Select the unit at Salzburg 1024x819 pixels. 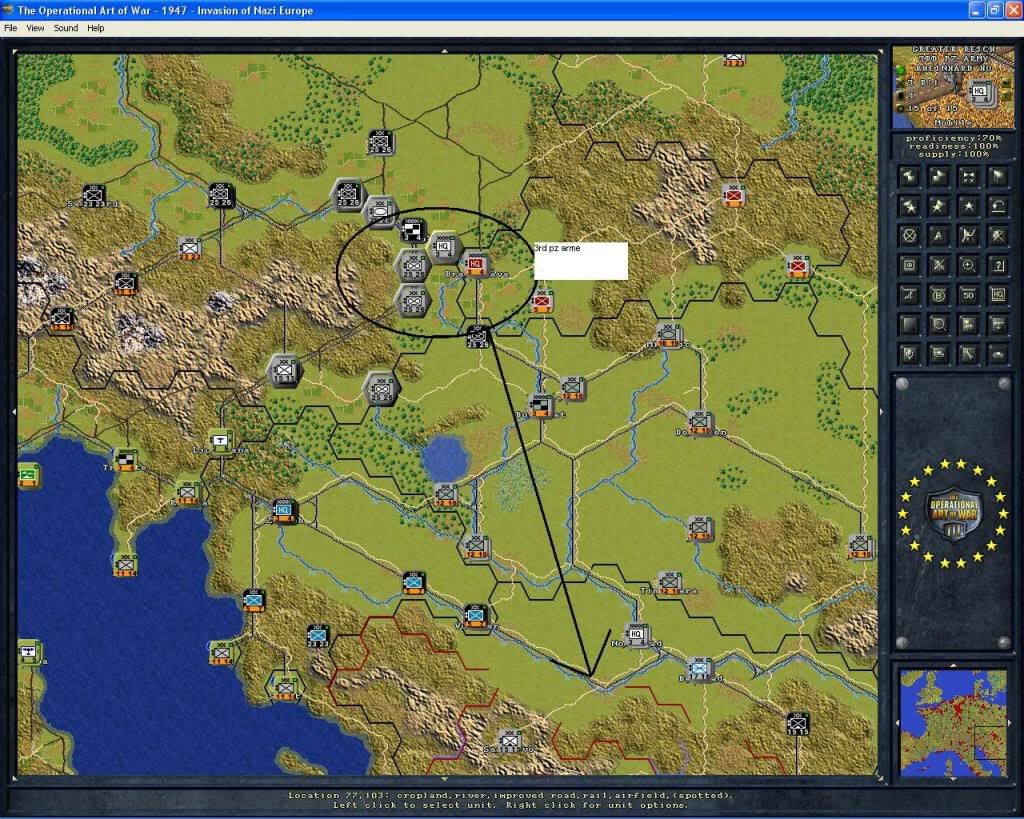pos(94,195)
